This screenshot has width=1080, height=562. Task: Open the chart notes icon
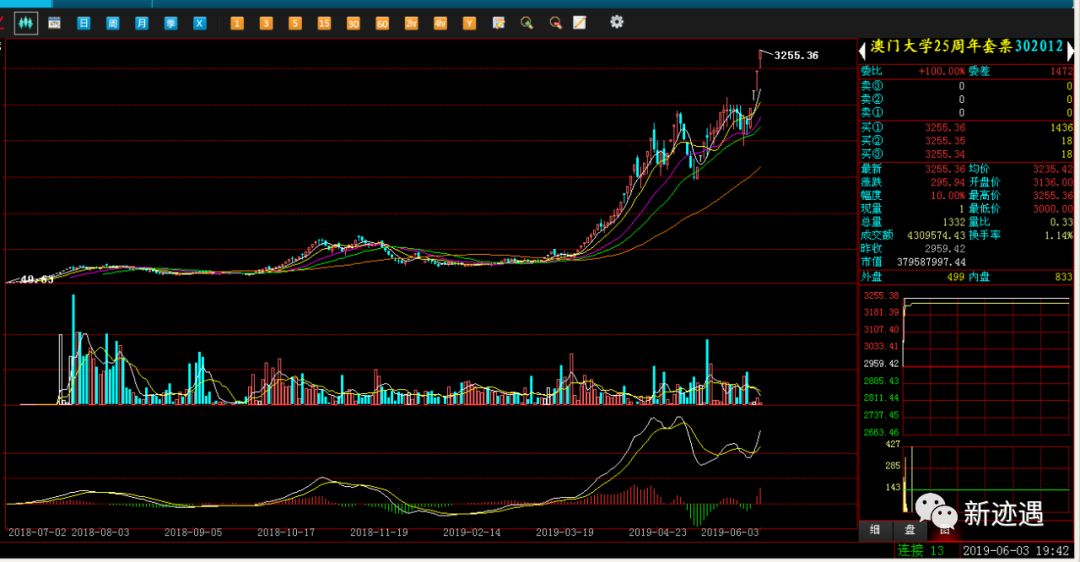coord(499,23)
